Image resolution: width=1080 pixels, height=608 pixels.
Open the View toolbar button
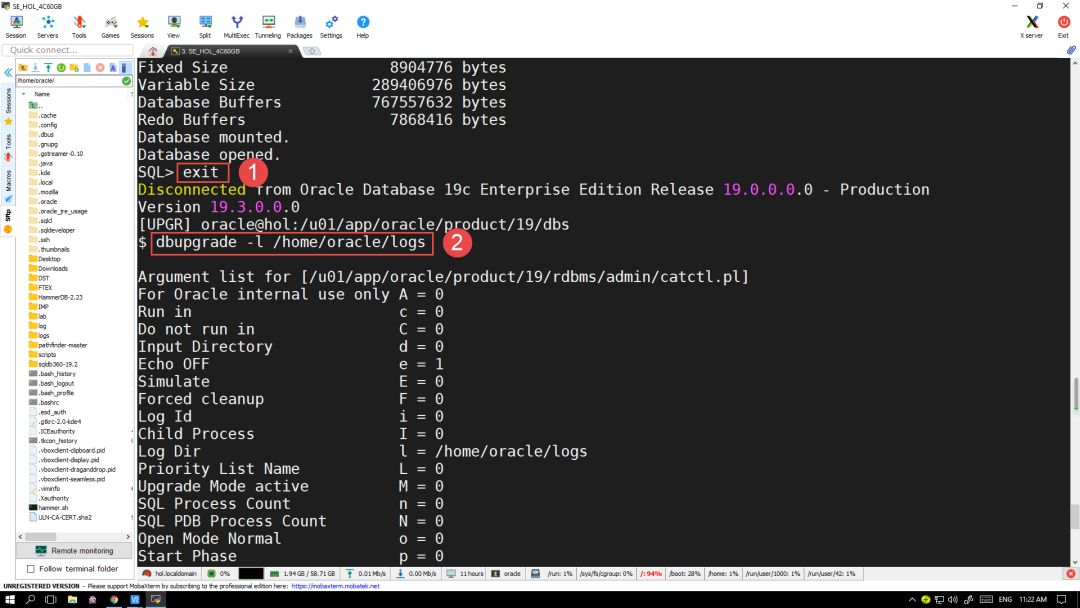(x=174, y=27)
